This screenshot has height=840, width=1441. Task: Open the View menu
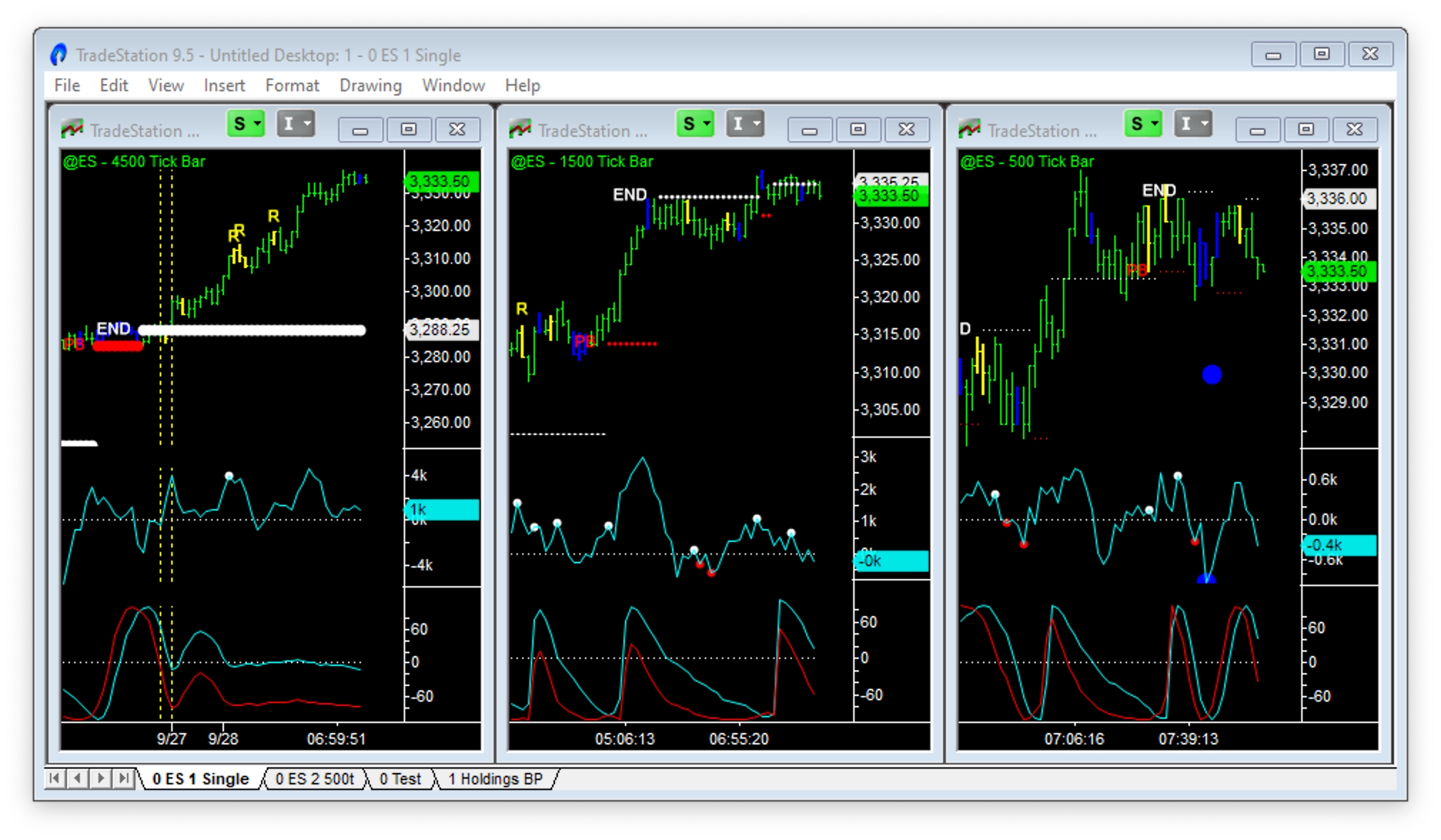pyautogui.click(x=166, y=86)
